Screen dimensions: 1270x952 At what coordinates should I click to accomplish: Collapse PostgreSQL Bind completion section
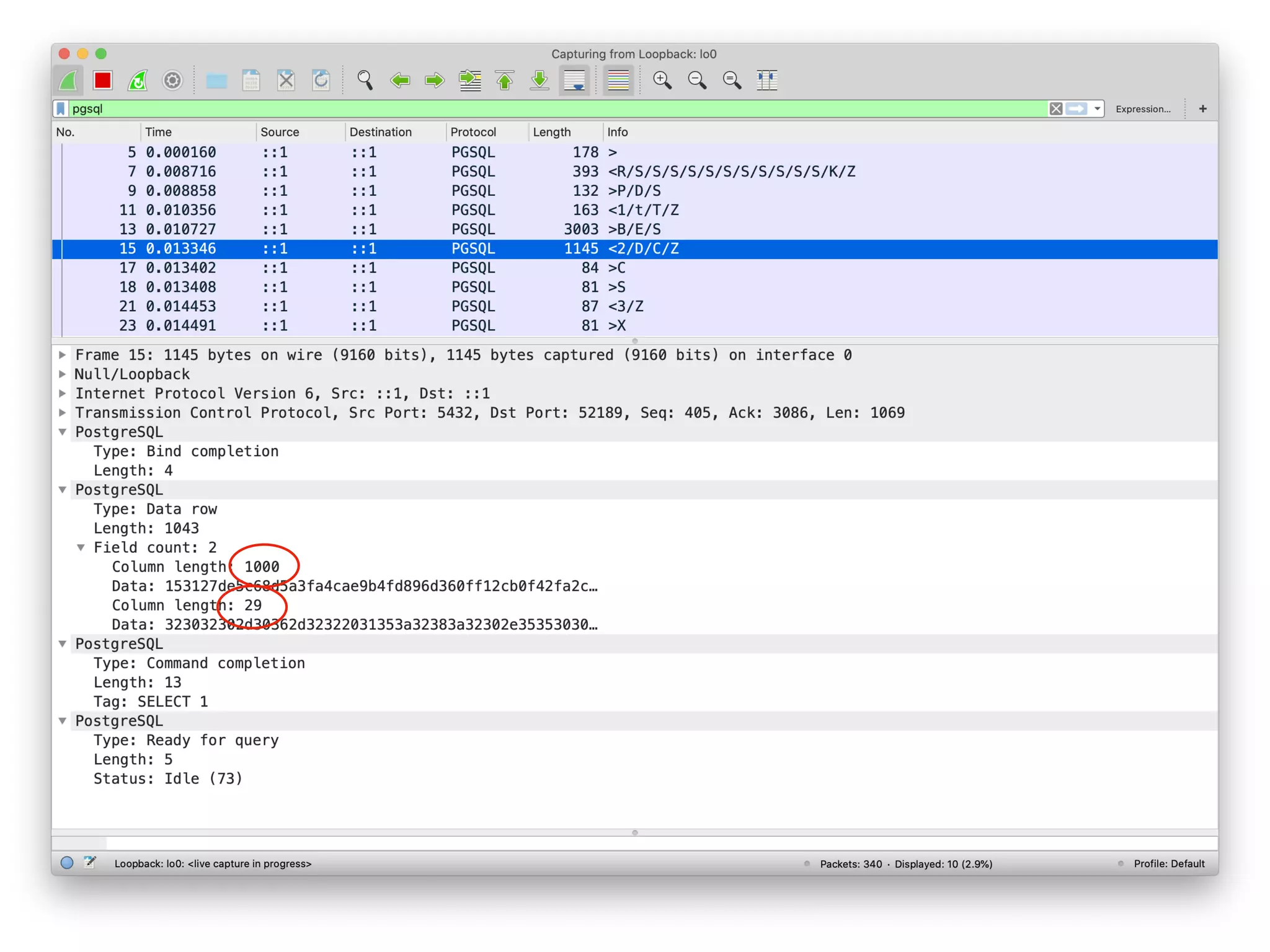pyautogui.click(x=63, y=432)
